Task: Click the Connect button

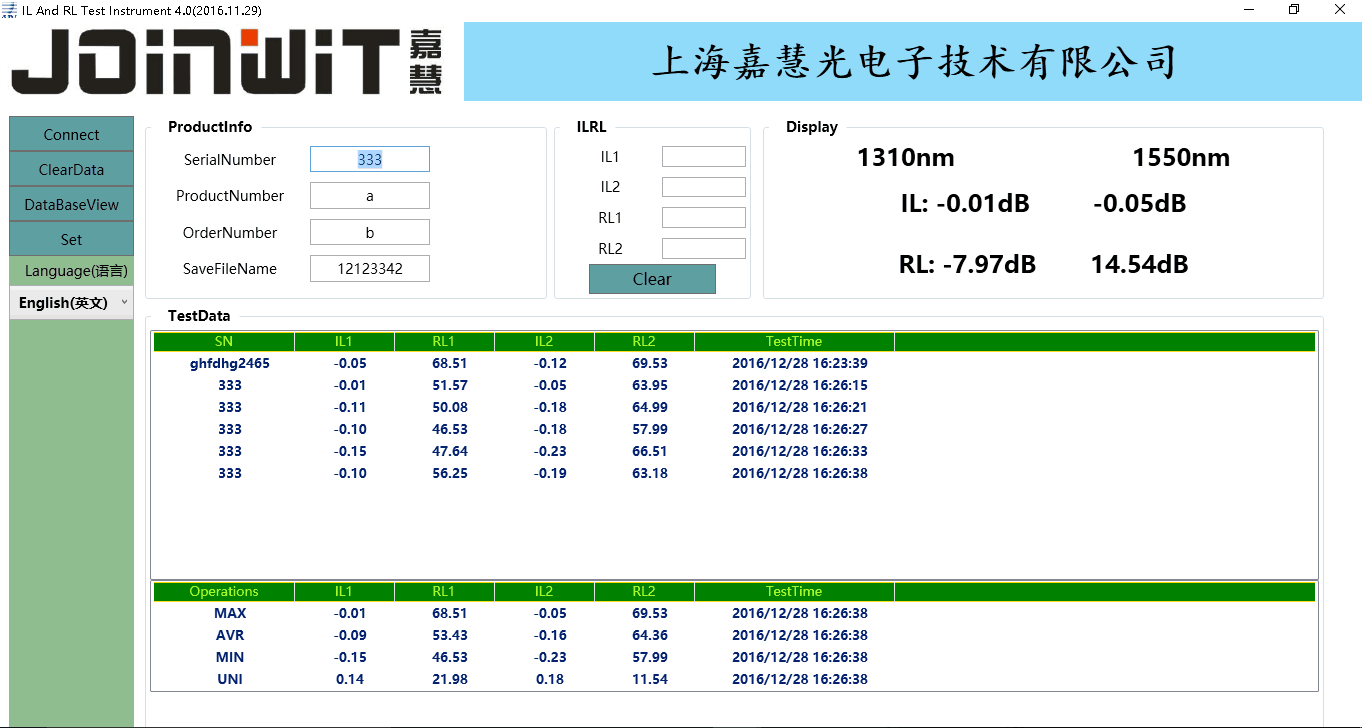Action: coord(71,135)
